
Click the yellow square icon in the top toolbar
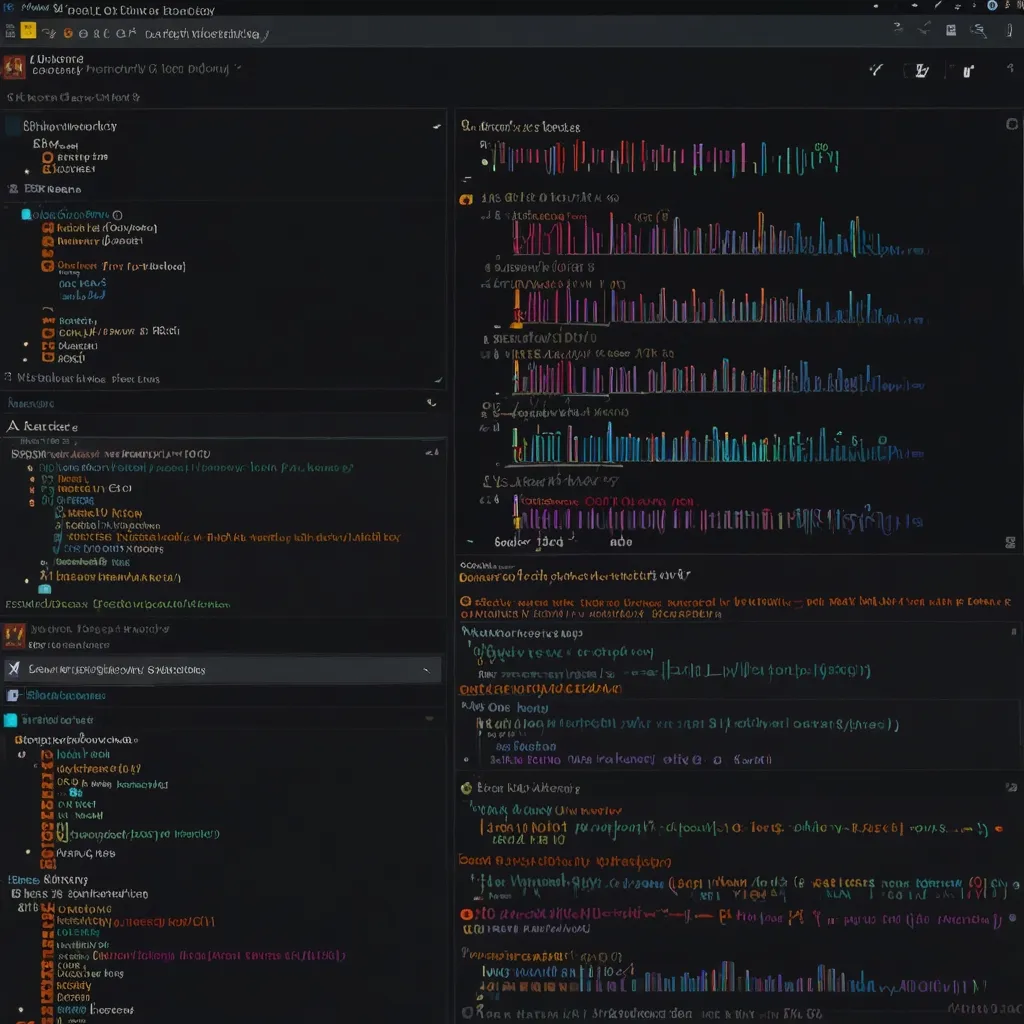pos(28,31)
